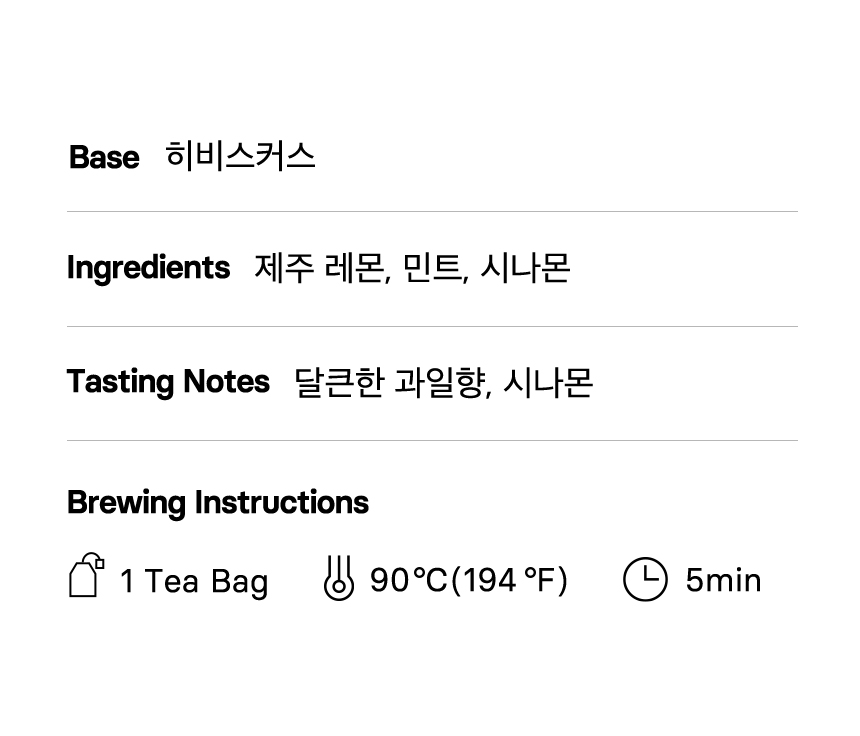The height and width of the screenshot is (736, 860).
Task: Select the Tasting Notes label
Action: (168, 382)
